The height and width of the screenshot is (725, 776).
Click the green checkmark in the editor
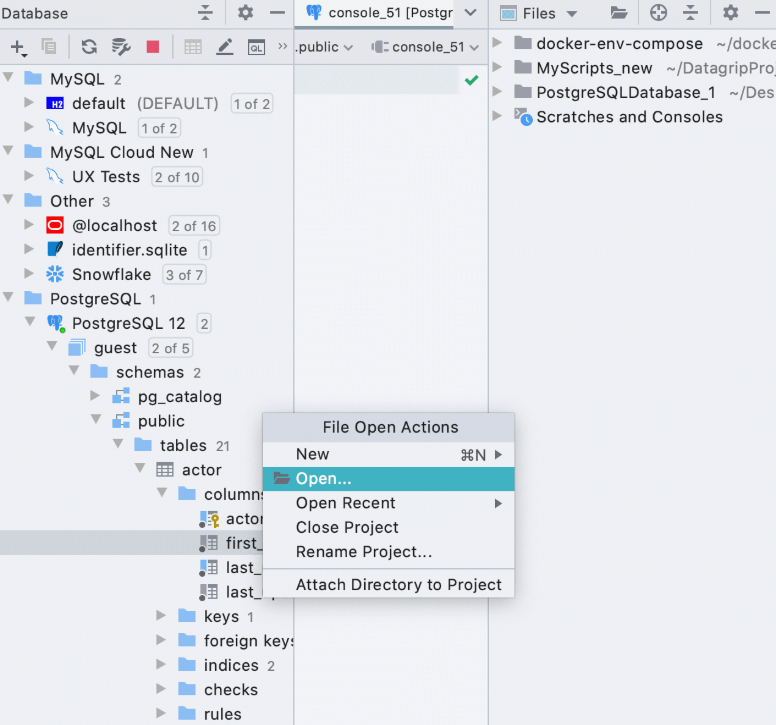(x=472, y=80)
